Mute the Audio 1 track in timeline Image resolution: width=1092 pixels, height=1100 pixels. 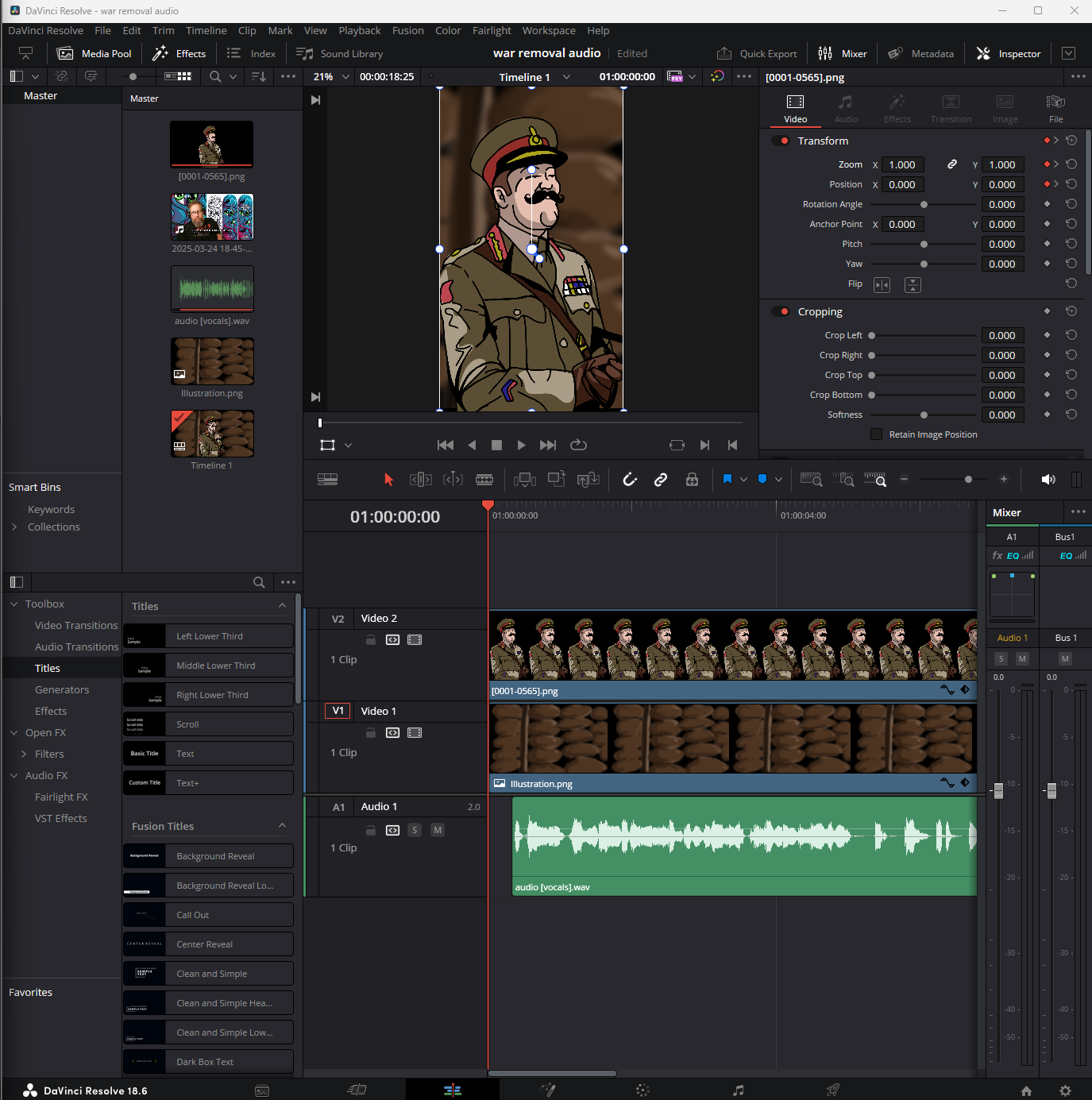pyautogui.click(x=437, y=830)
